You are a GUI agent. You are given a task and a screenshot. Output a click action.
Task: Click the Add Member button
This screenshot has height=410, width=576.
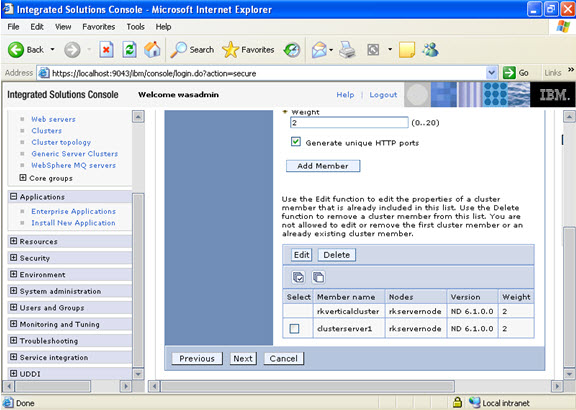tap(323, 166)
